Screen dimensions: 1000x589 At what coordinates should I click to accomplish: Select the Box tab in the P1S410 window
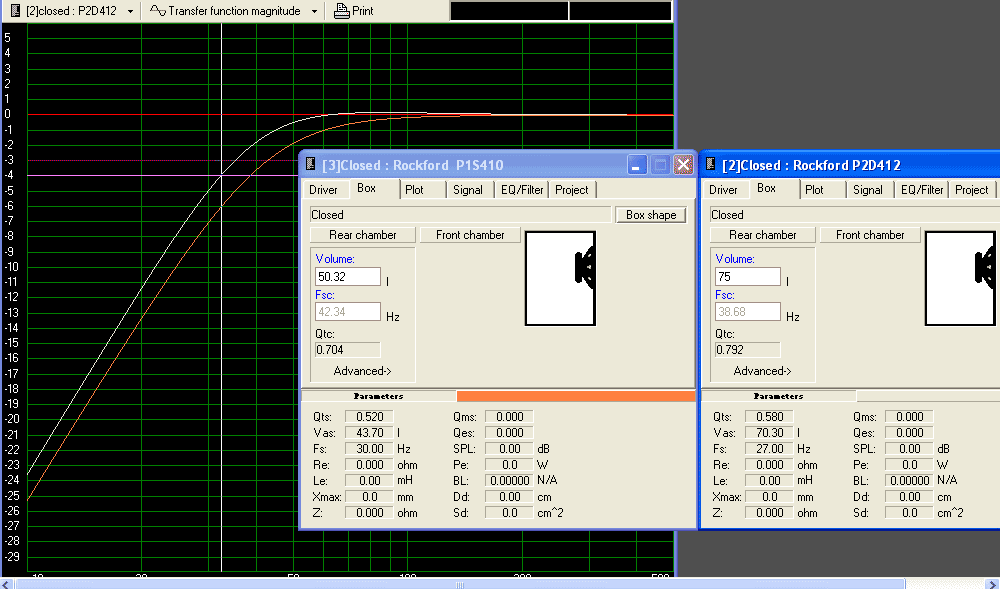pyautogui.click(x=366, y=188)
